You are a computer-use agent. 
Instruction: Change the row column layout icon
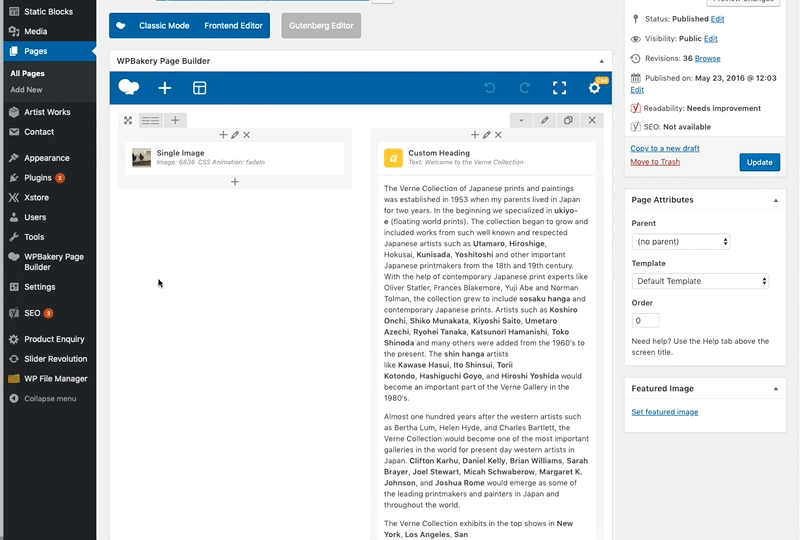151,120
